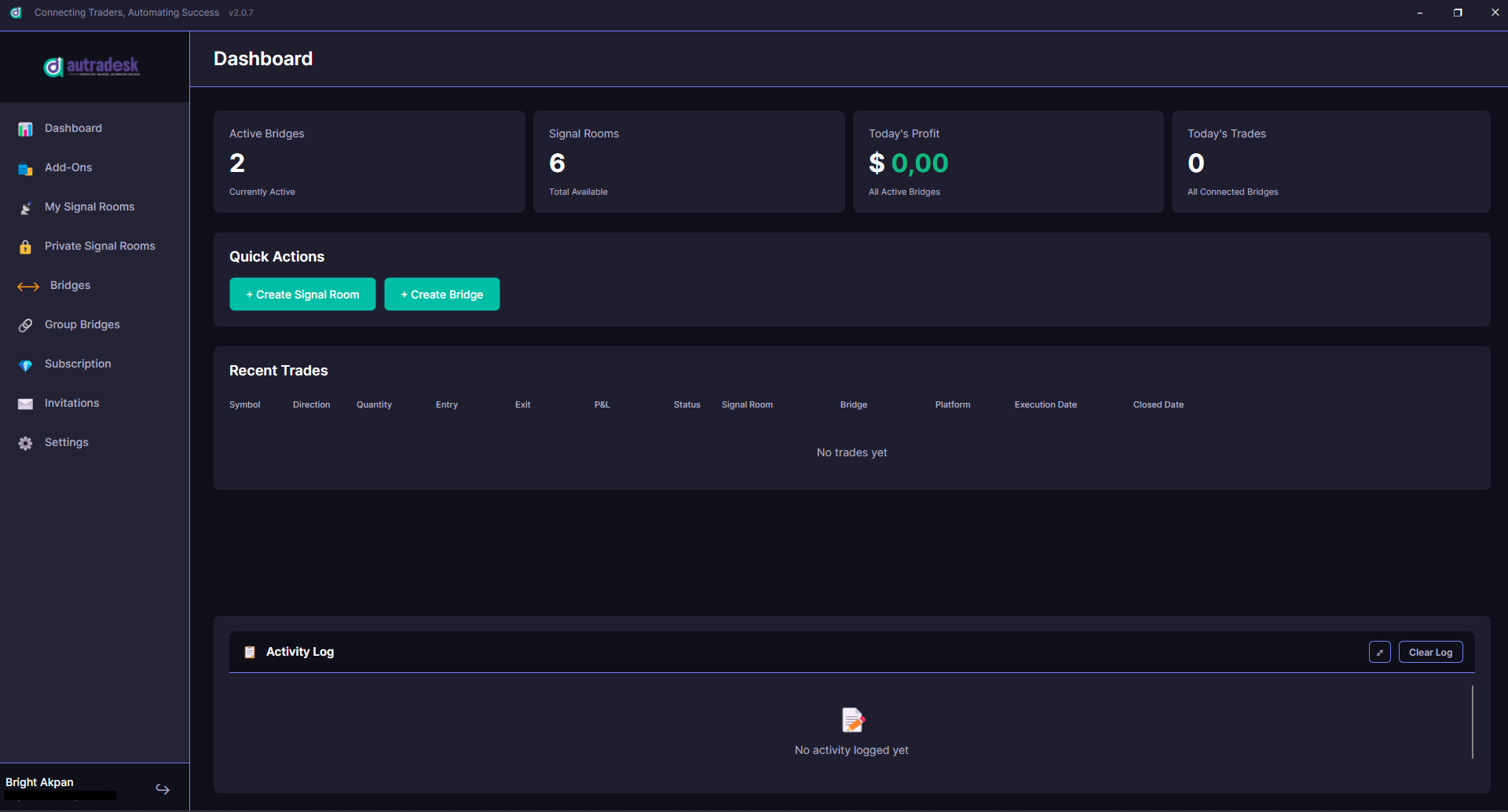Screen dimensions: 1508x812
Task: Clear the activity log
Action: tap(1430, 652)
